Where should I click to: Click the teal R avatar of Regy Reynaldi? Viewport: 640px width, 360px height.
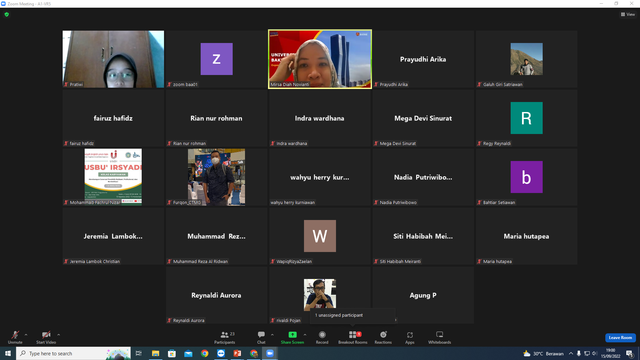tap(527, 118)
